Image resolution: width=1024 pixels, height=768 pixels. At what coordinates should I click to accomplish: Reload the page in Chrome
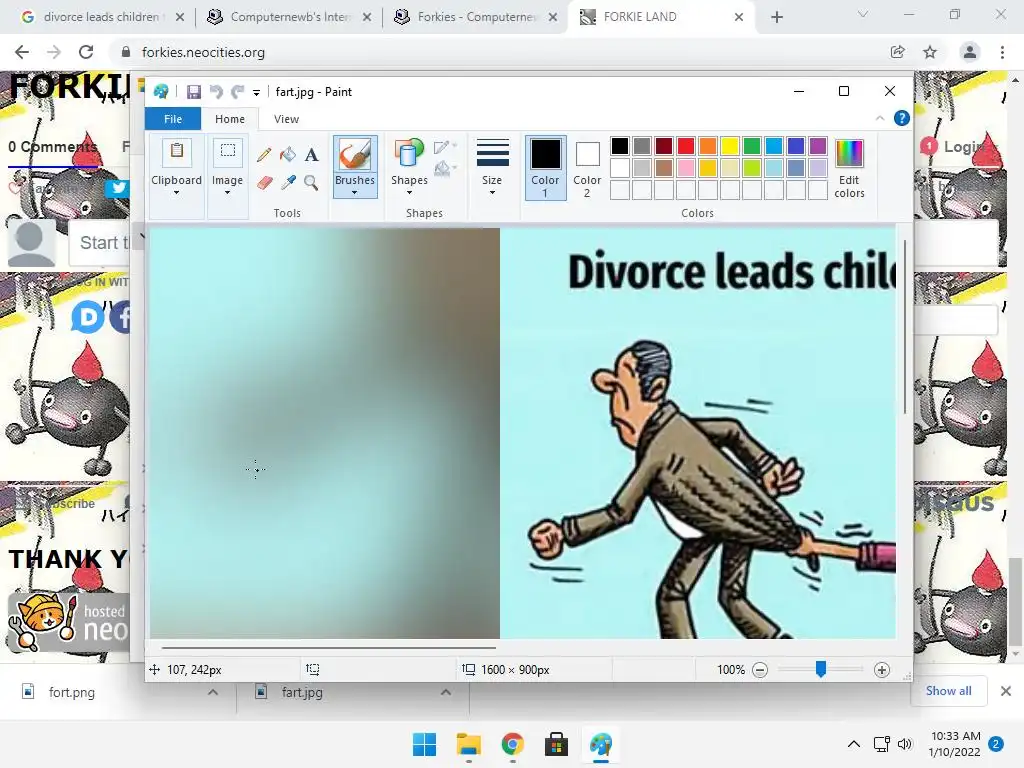(86, 52)
